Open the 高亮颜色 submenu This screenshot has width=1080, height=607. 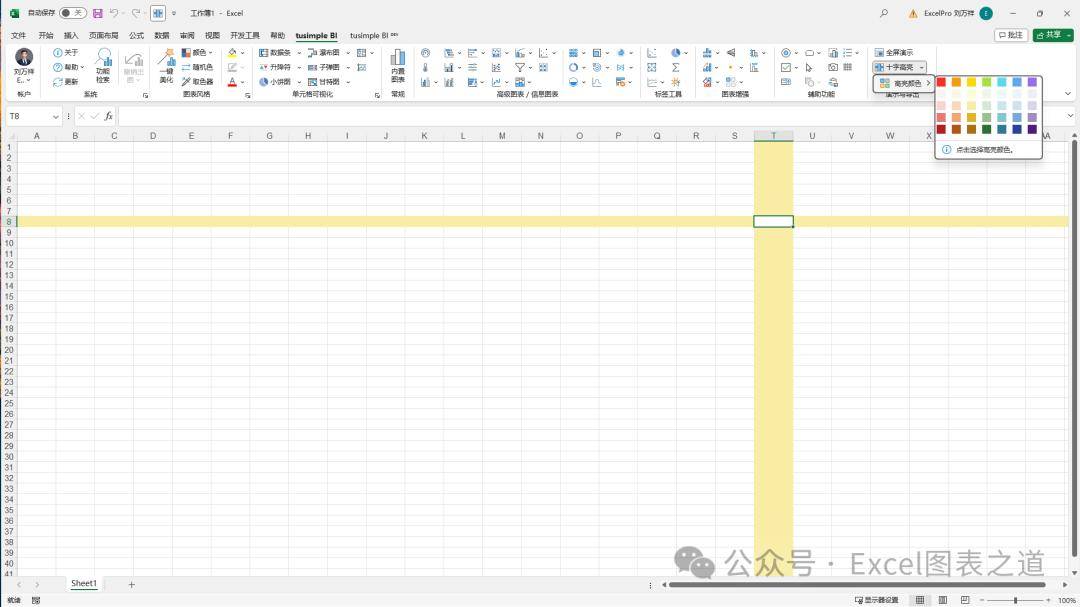pyautogui.click(x=901, y=83)
